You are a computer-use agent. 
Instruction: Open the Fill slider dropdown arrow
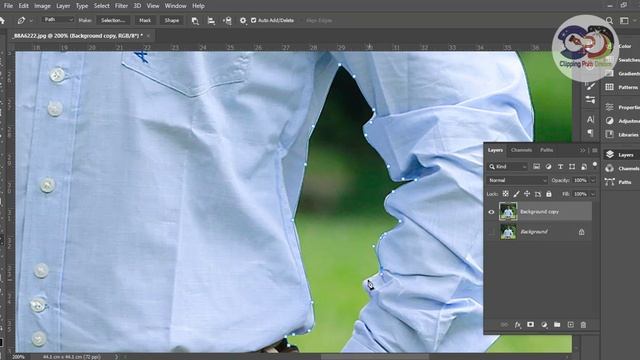point(593,194)
